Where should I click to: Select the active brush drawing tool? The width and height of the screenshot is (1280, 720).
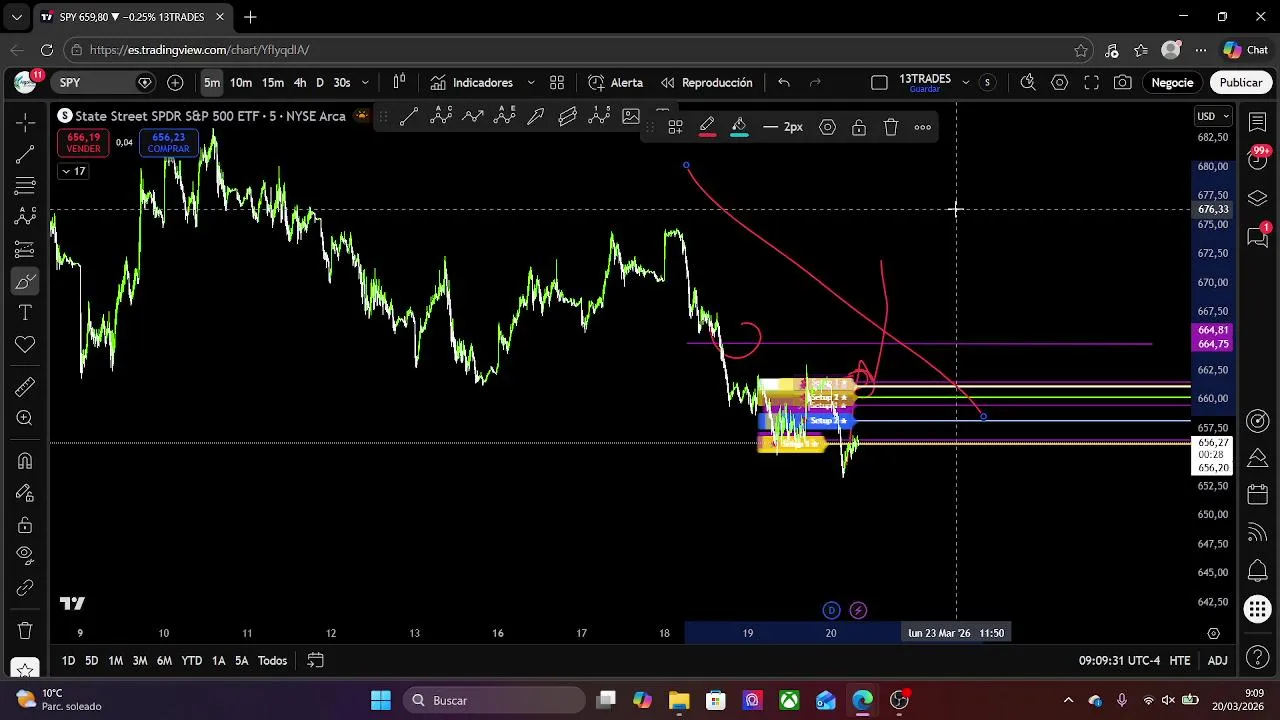pyautogui.click(x=25, y=281)
